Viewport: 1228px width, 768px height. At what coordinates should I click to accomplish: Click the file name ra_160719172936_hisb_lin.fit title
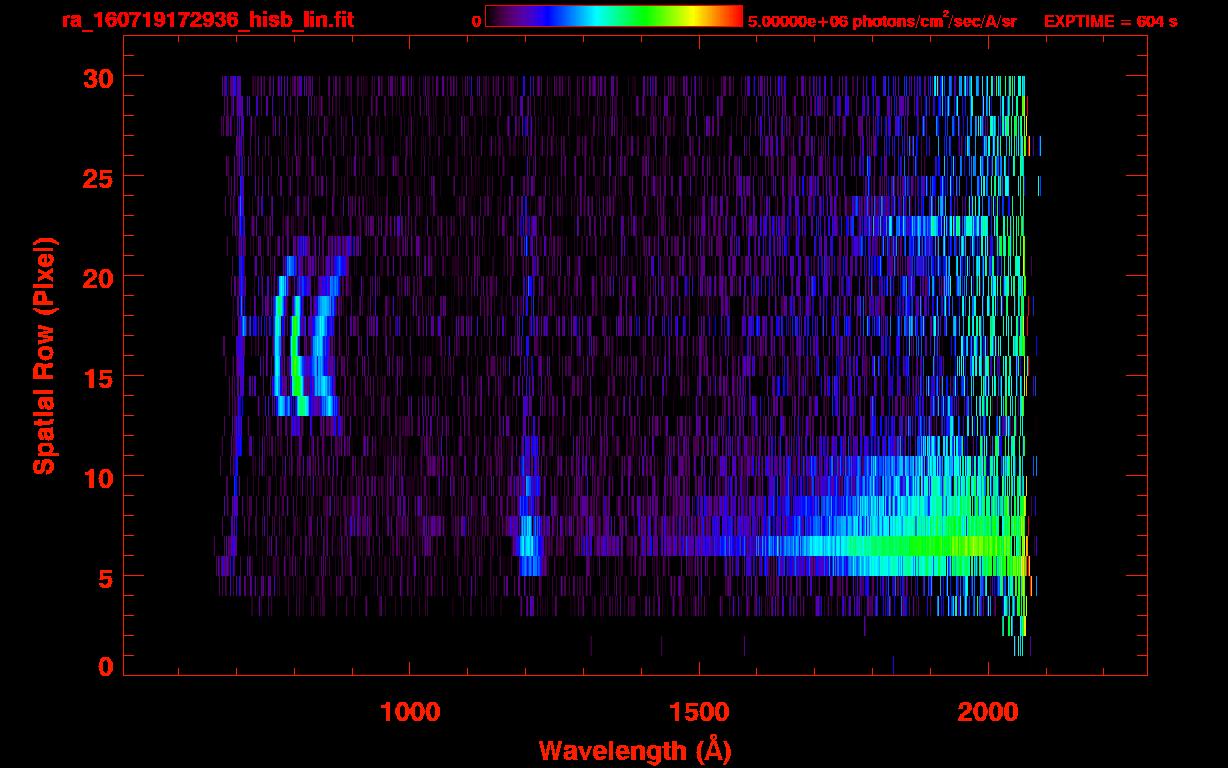207,20
